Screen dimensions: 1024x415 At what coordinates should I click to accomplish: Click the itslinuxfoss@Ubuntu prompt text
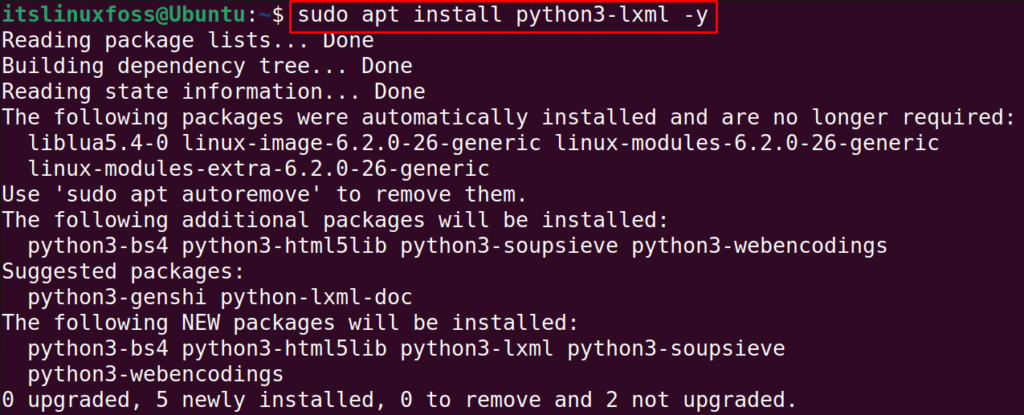(125, 16)
